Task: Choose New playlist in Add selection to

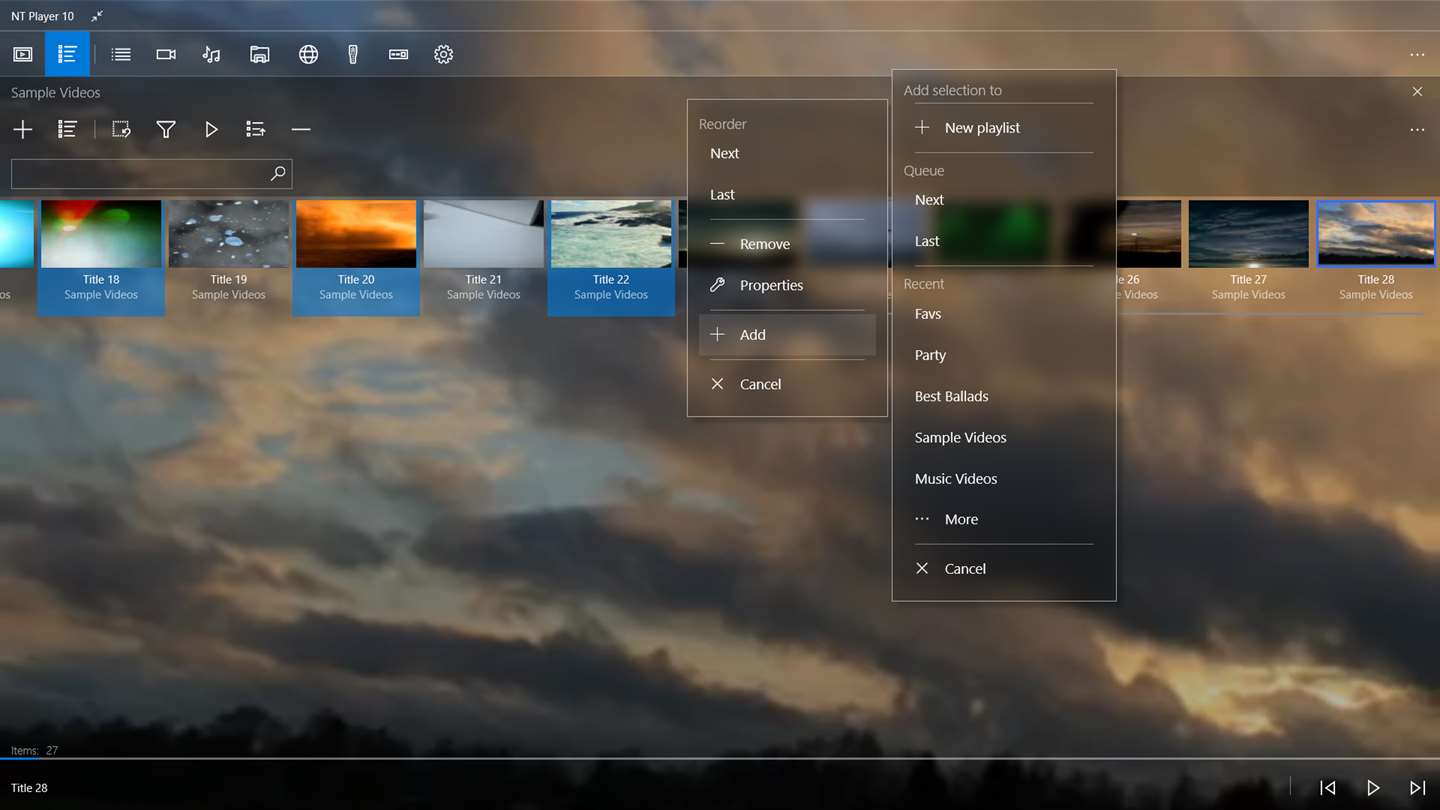Action: click(1004, 128)
